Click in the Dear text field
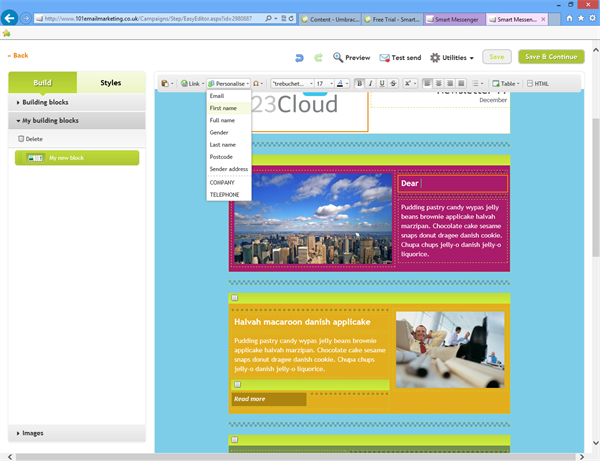600x461 pixels. click(453, 184)
